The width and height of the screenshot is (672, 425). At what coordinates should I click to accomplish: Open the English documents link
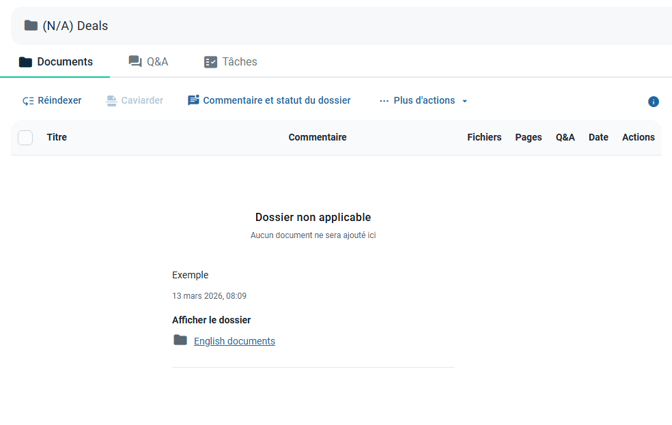234,341
